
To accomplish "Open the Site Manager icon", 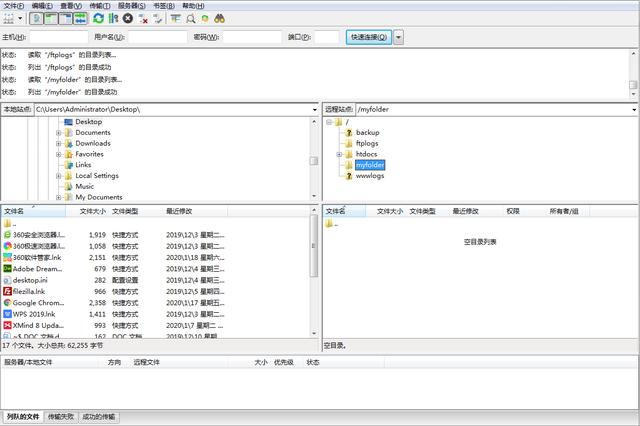I will click(9, 18).
